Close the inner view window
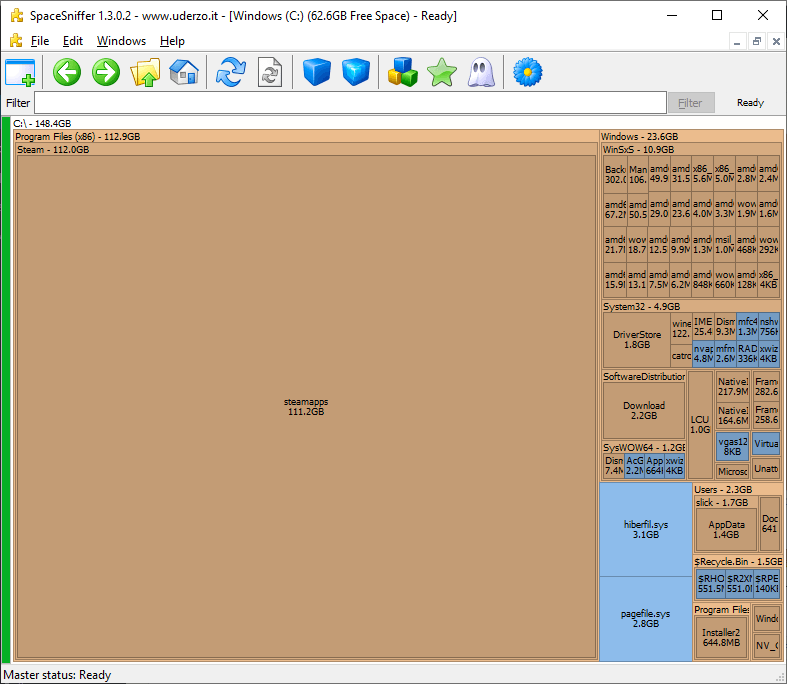The height and width of the screenshot is (684, 787). pos(776,41)
